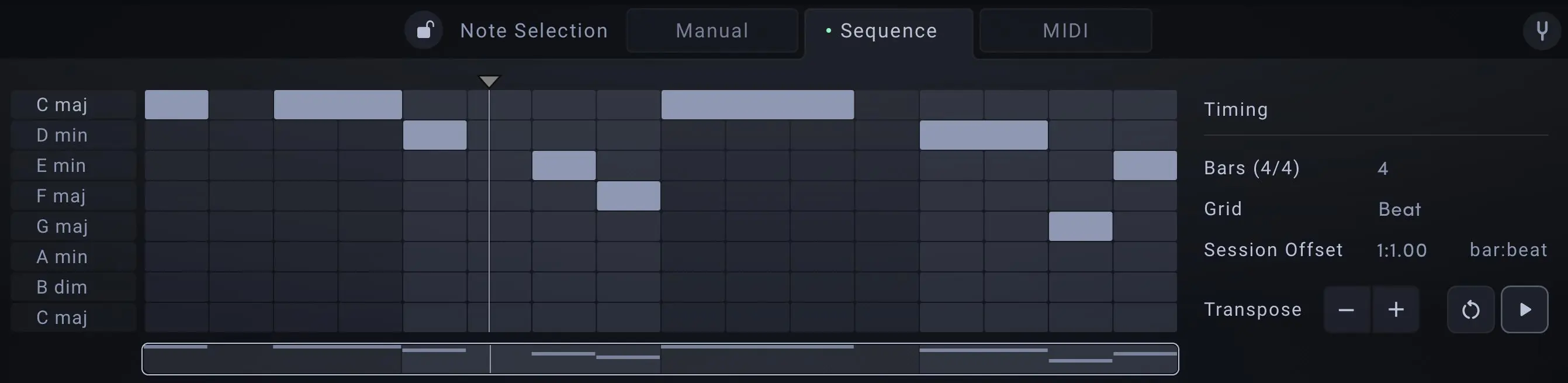The image size is (1568, 383).
Task: Switch to the Manual tab
Action: tap(712, 30)
